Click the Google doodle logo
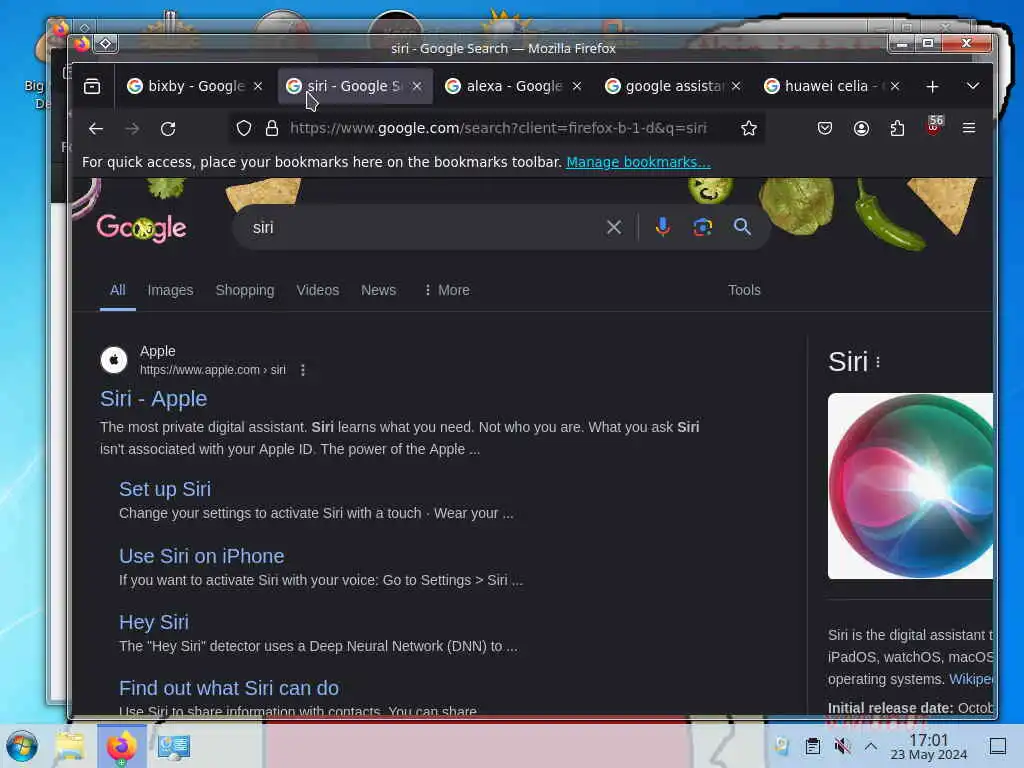The width and height of the screenshot is (1024, 768). pyautogui.click(x=142, y=228)
